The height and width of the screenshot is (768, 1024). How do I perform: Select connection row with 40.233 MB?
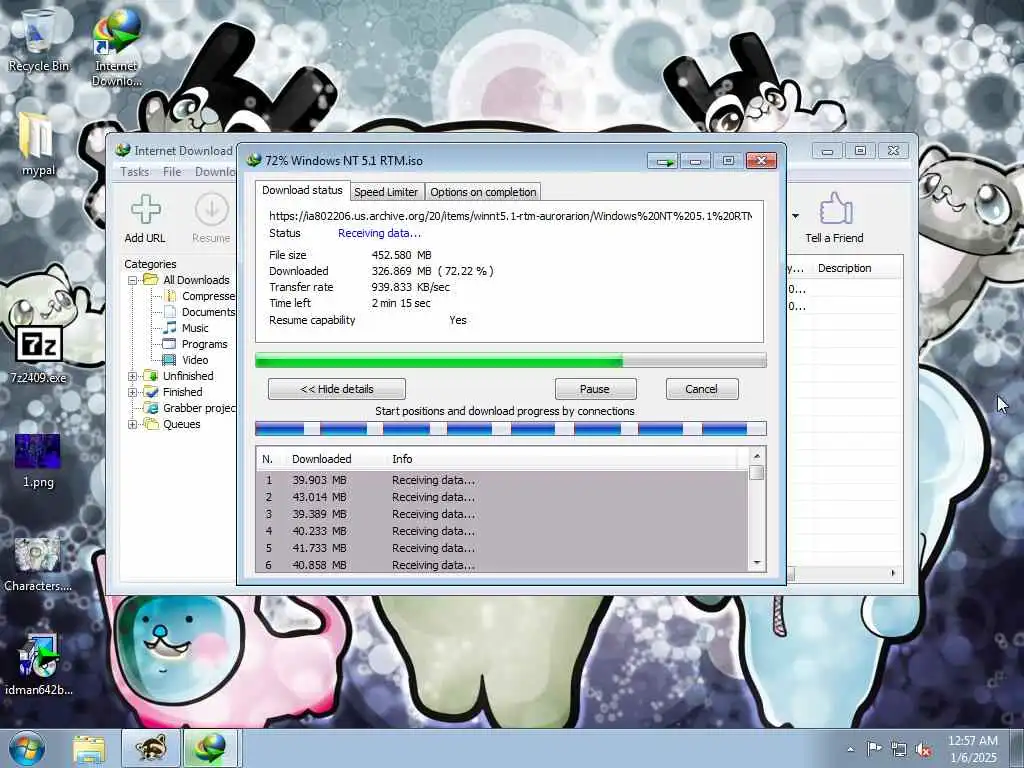tap(502, 531)
